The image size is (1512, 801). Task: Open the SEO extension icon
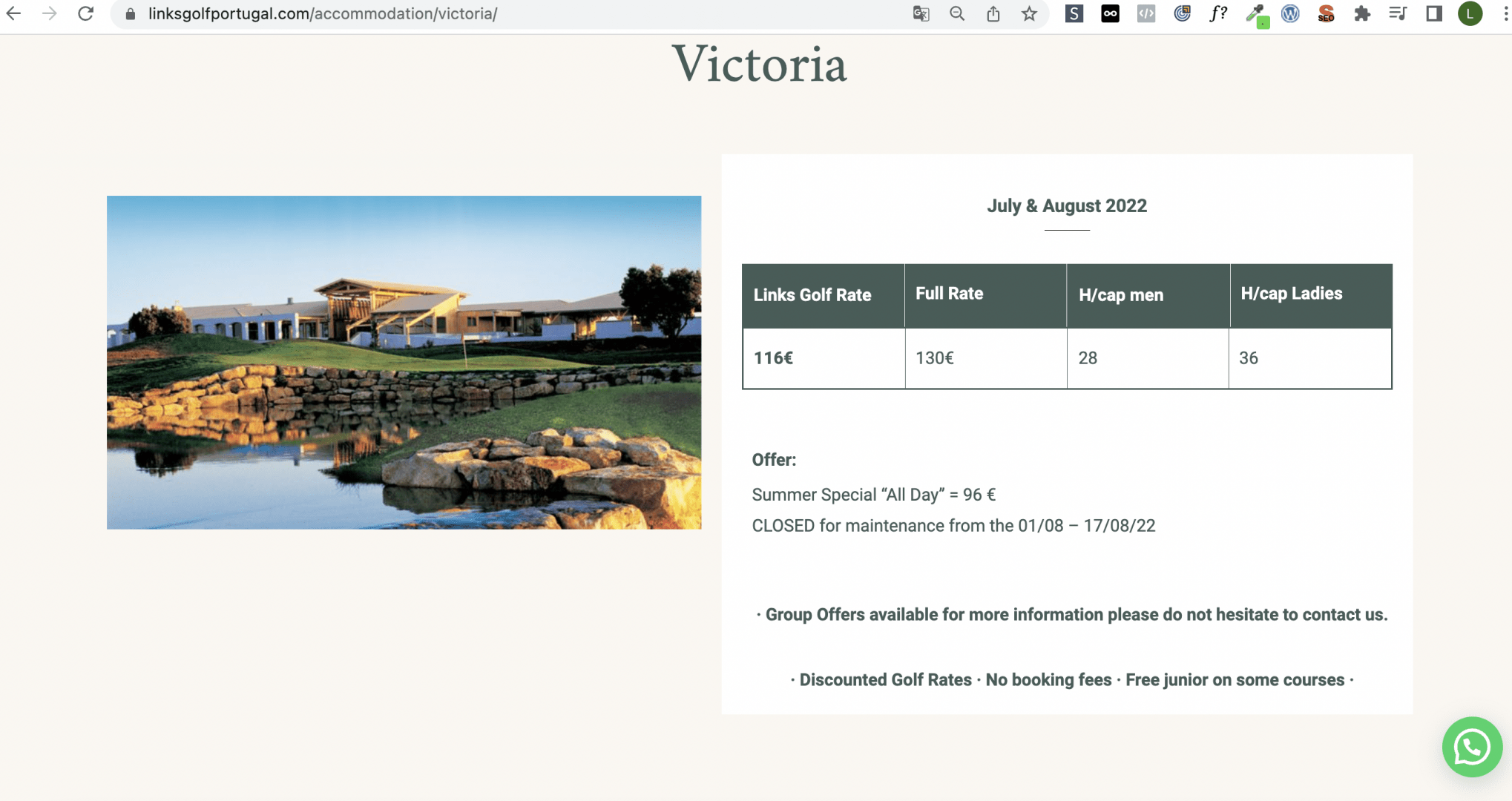pos(1326,13)
